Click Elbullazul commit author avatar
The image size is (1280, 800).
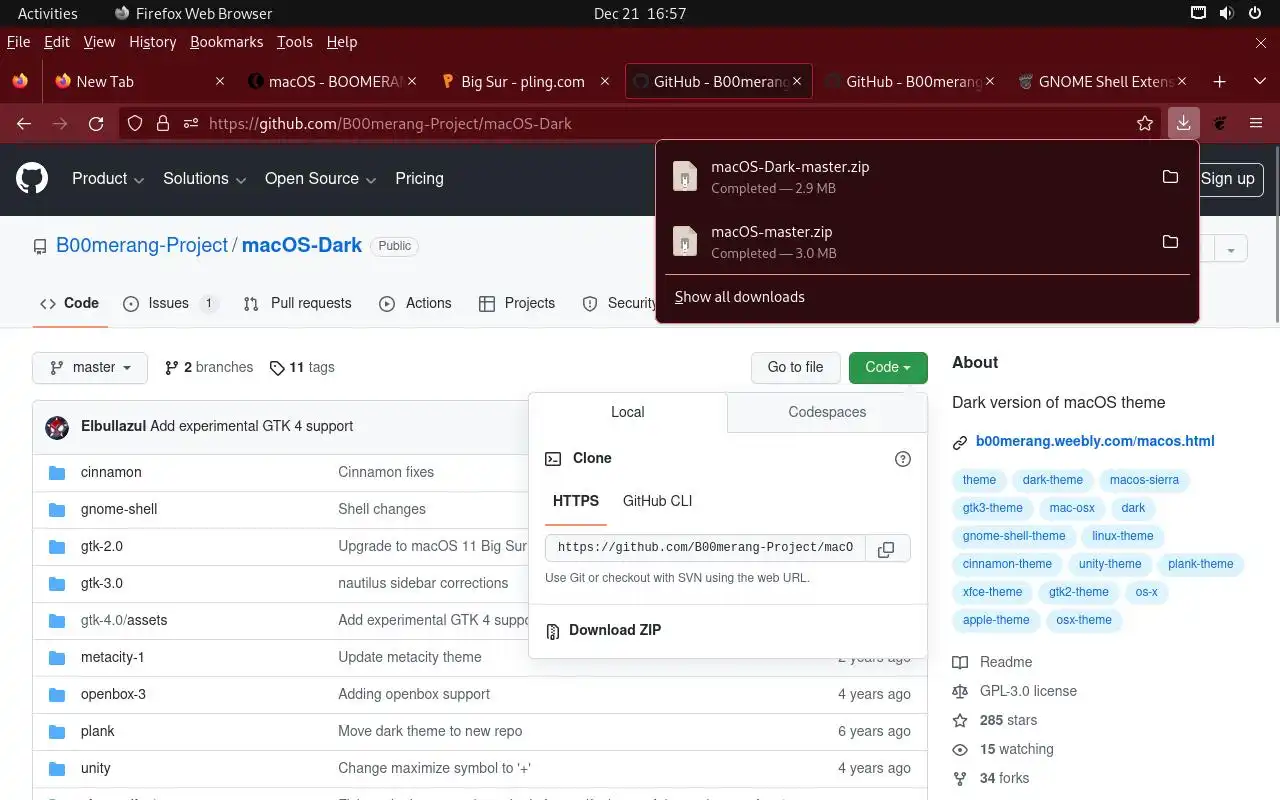57,427
